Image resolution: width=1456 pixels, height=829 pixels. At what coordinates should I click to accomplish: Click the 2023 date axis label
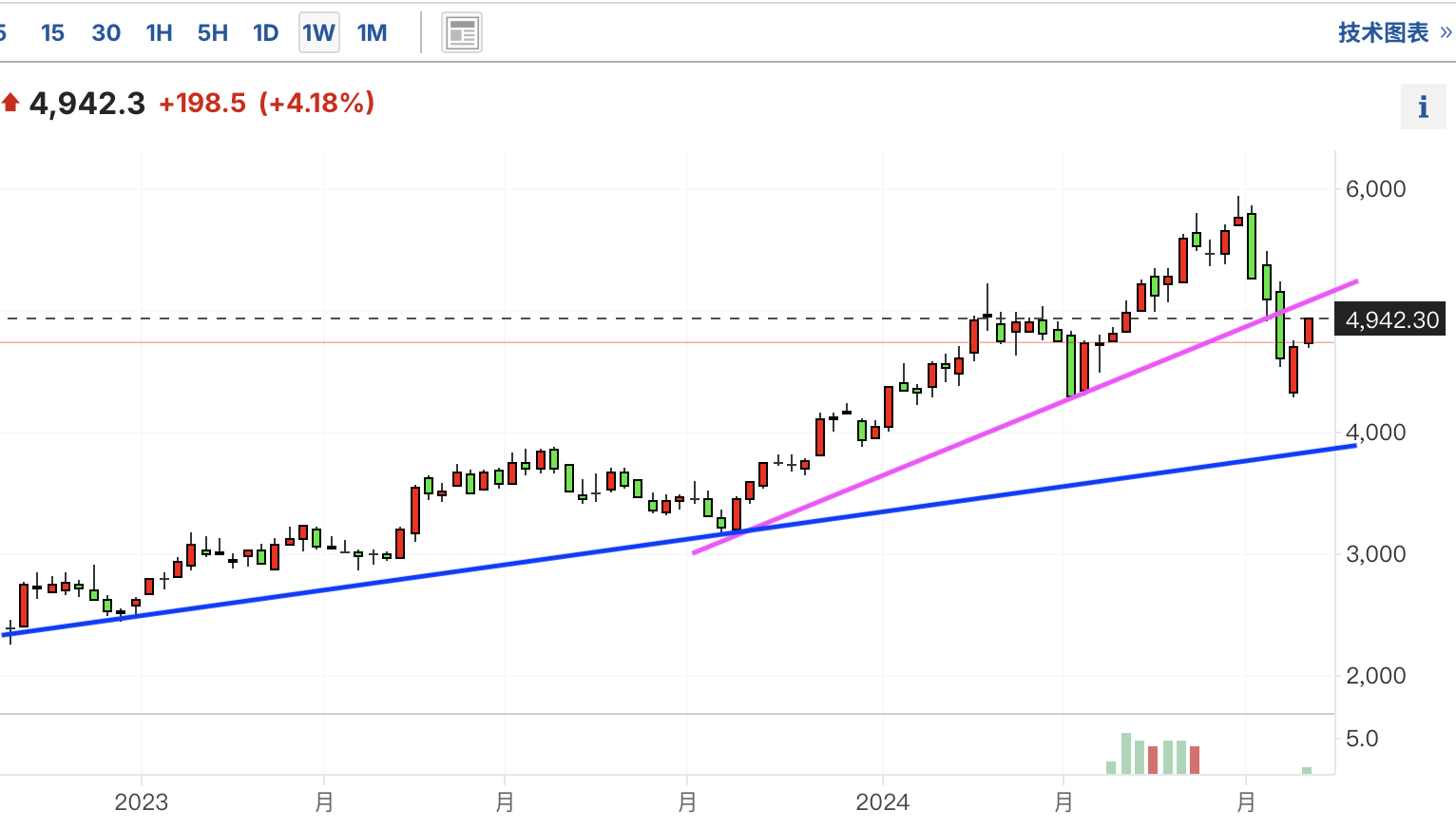pyautogui.click(x=141, y=802)
